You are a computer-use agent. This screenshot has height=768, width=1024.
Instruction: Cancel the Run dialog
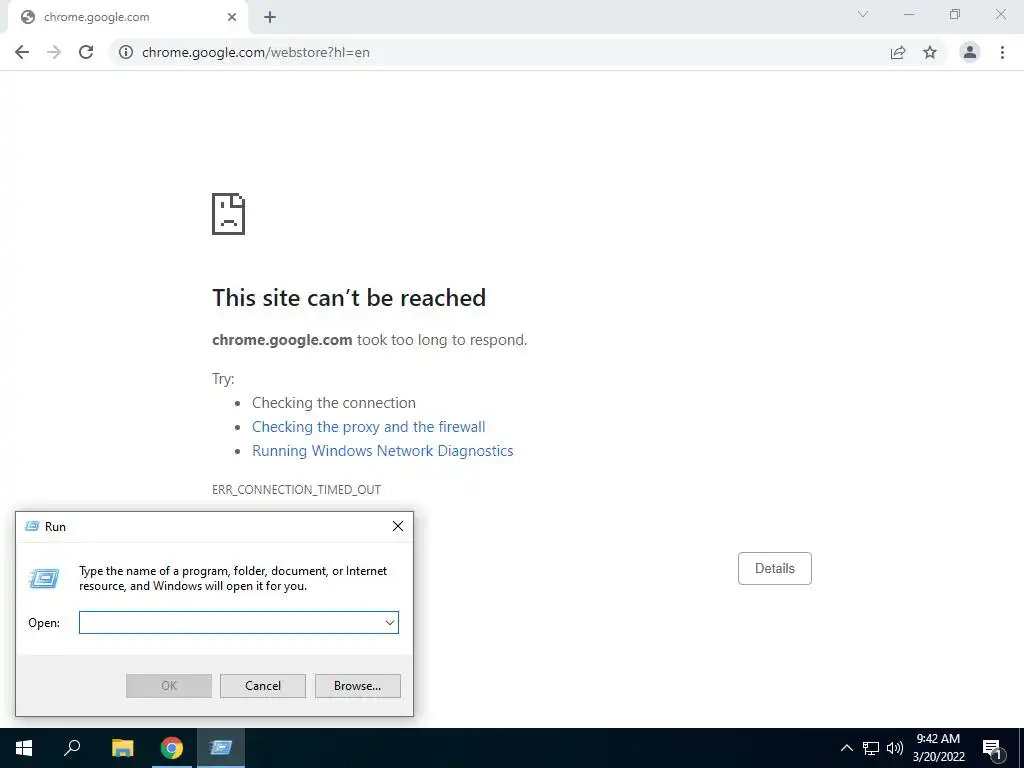tap(263, 686)
